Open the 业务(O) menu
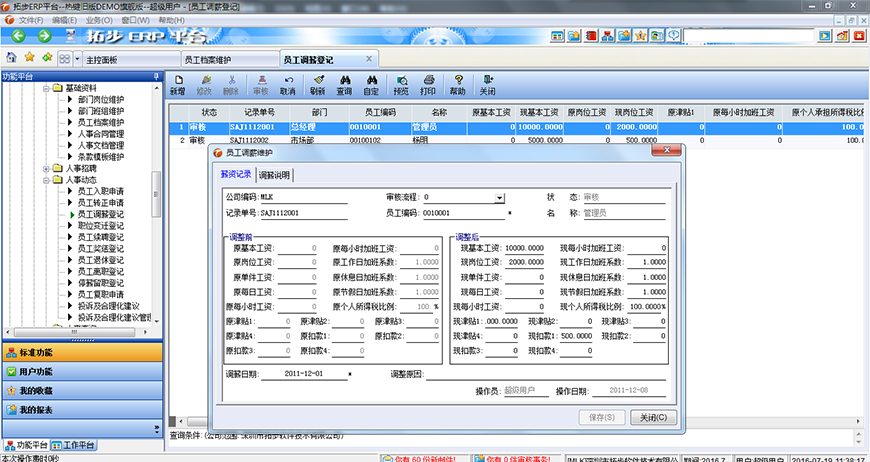This screenshot has height=462, width=870. [98, 20]
